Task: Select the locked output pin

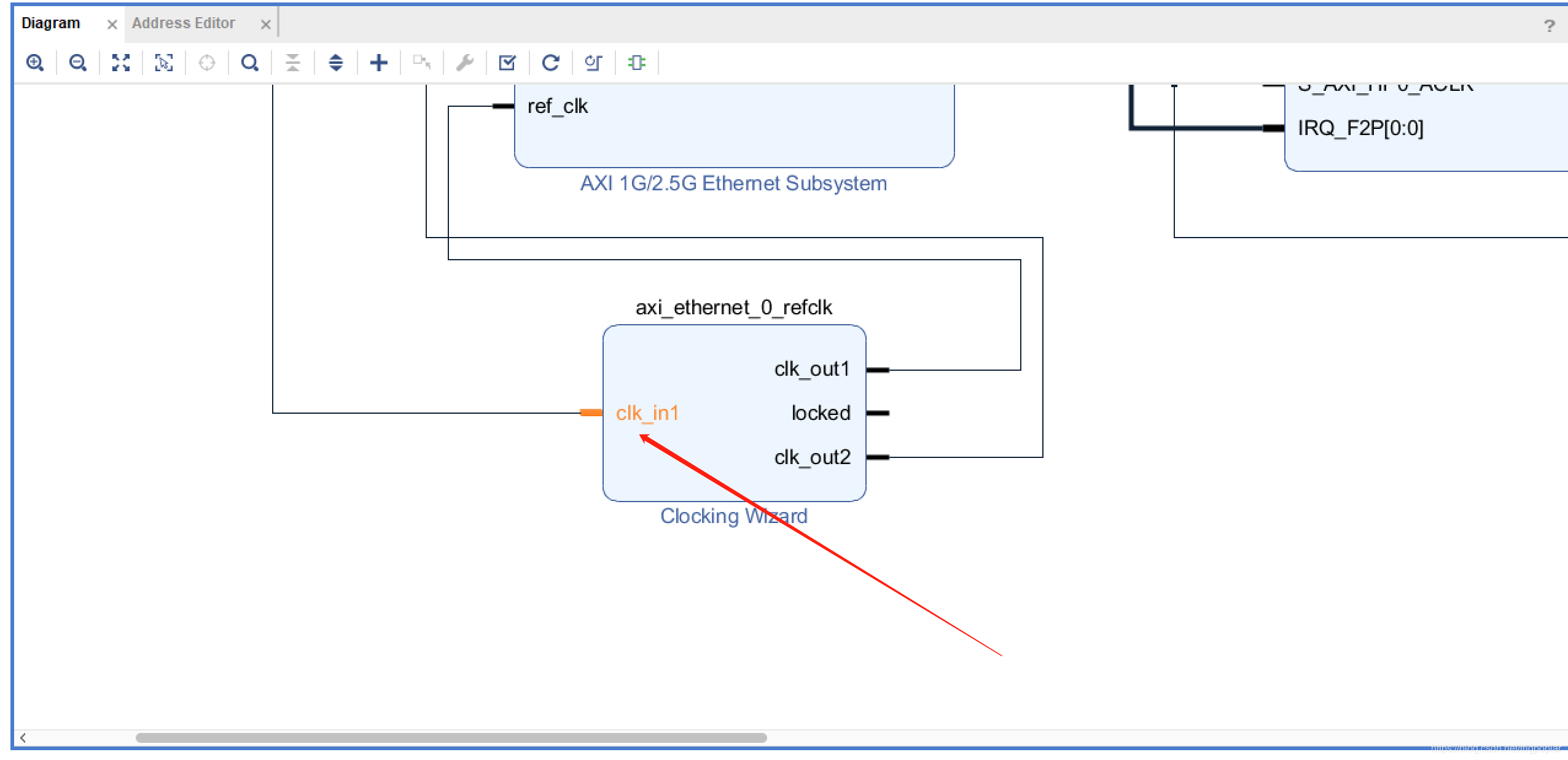Action: click(x=821, y=413)
